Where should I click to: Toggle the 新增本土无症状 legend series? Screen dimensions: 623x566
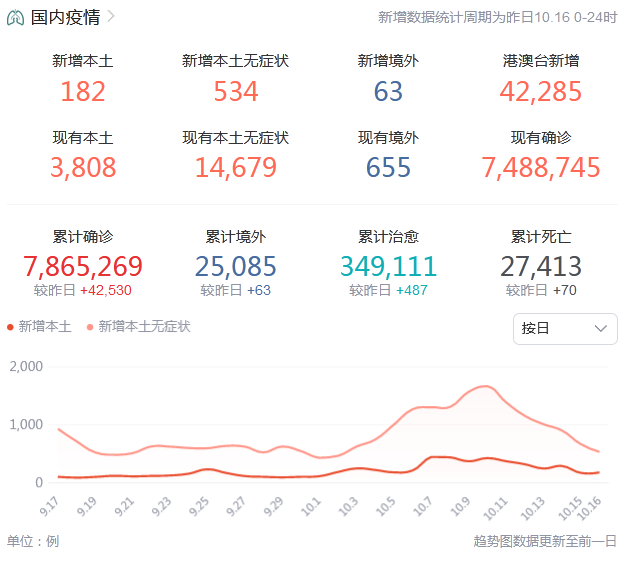pyautogui.click(x=144, y=326)
